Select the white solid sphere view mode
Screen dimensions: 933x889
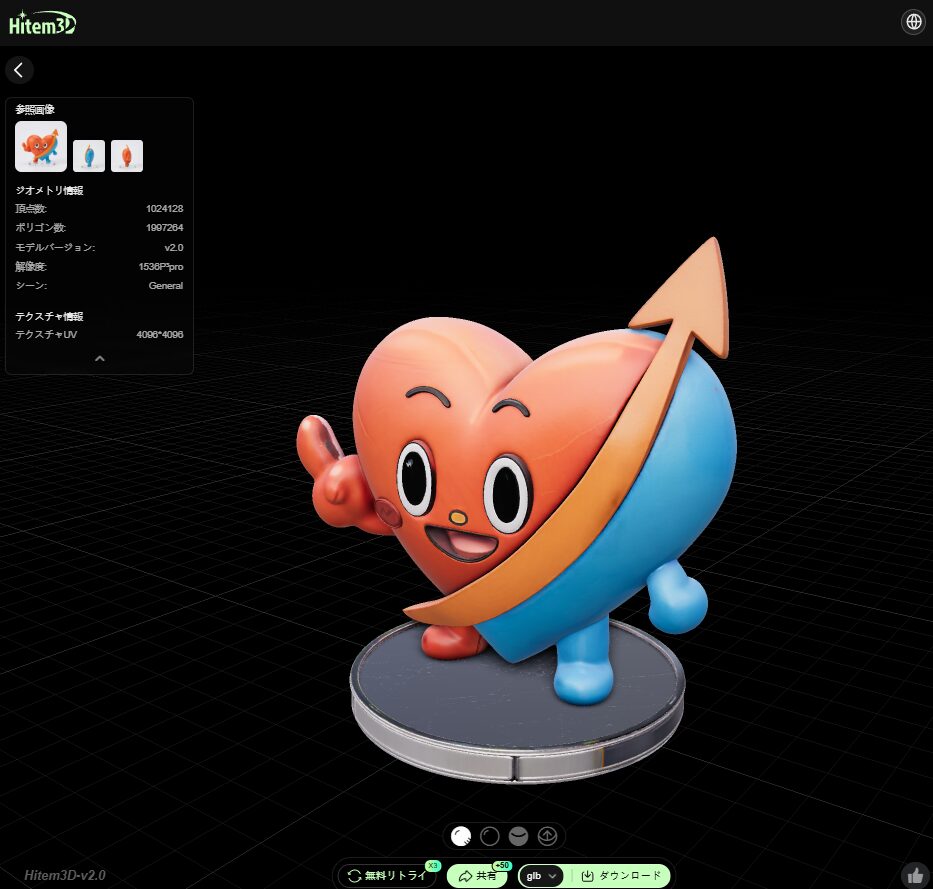coord(461,836)
